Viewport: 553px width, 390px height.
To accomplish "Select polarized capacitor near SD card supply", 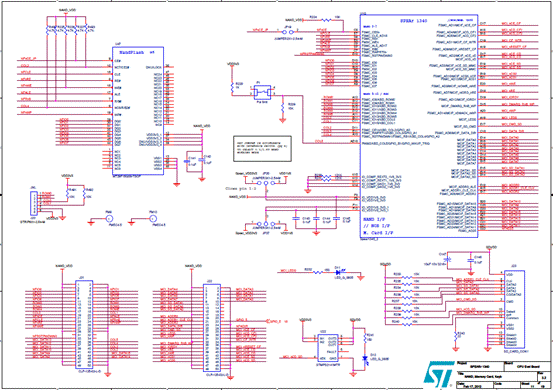I will (447, 260).
